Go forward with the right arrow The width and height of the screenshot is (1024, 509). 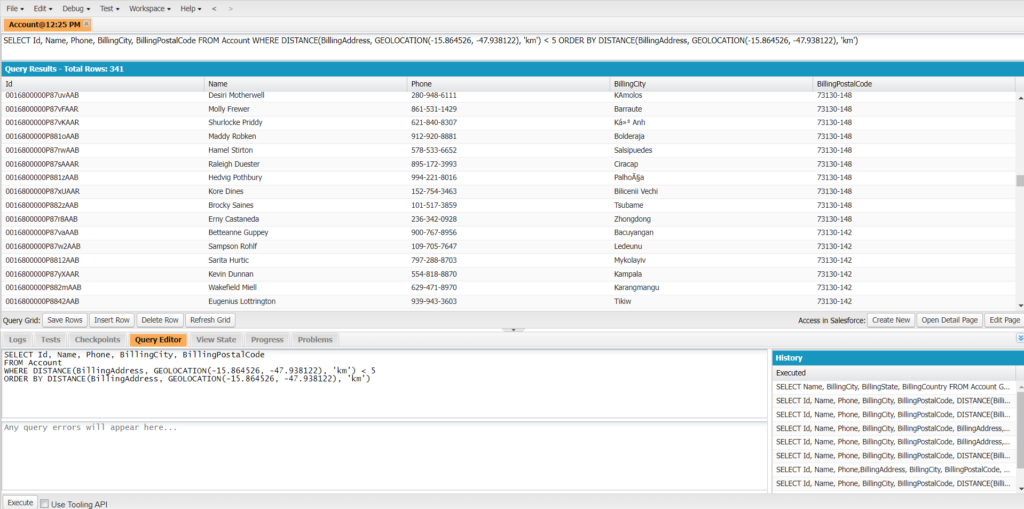click(x=231, y=8)
